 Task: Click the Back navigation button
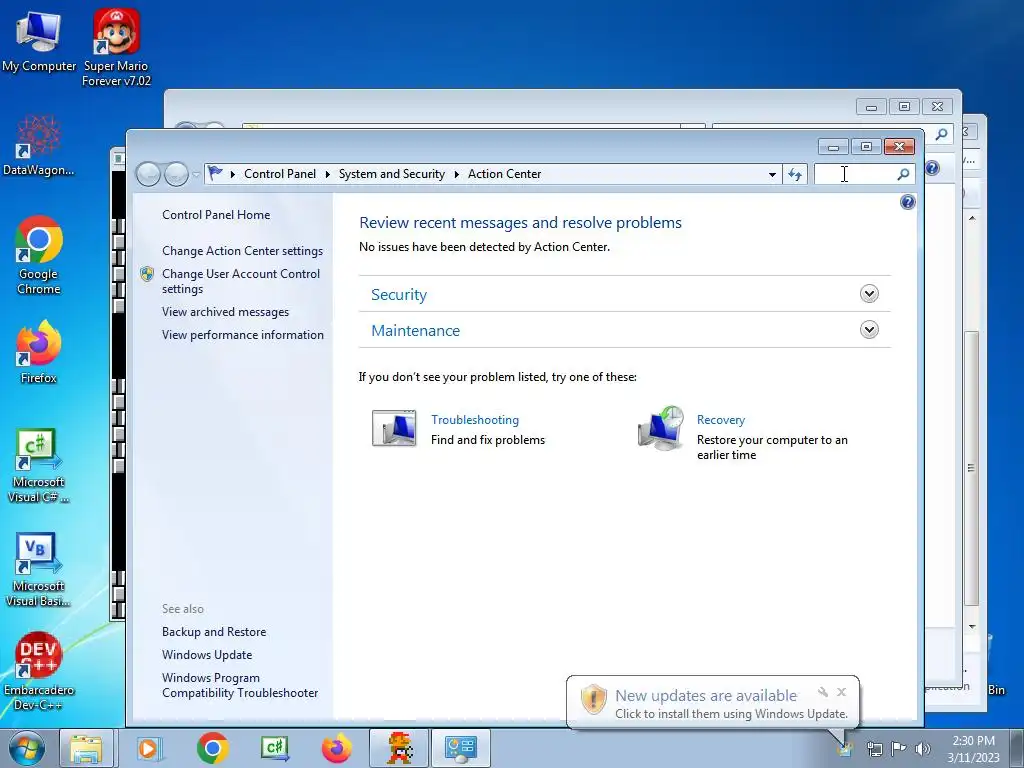click(148, 174)
